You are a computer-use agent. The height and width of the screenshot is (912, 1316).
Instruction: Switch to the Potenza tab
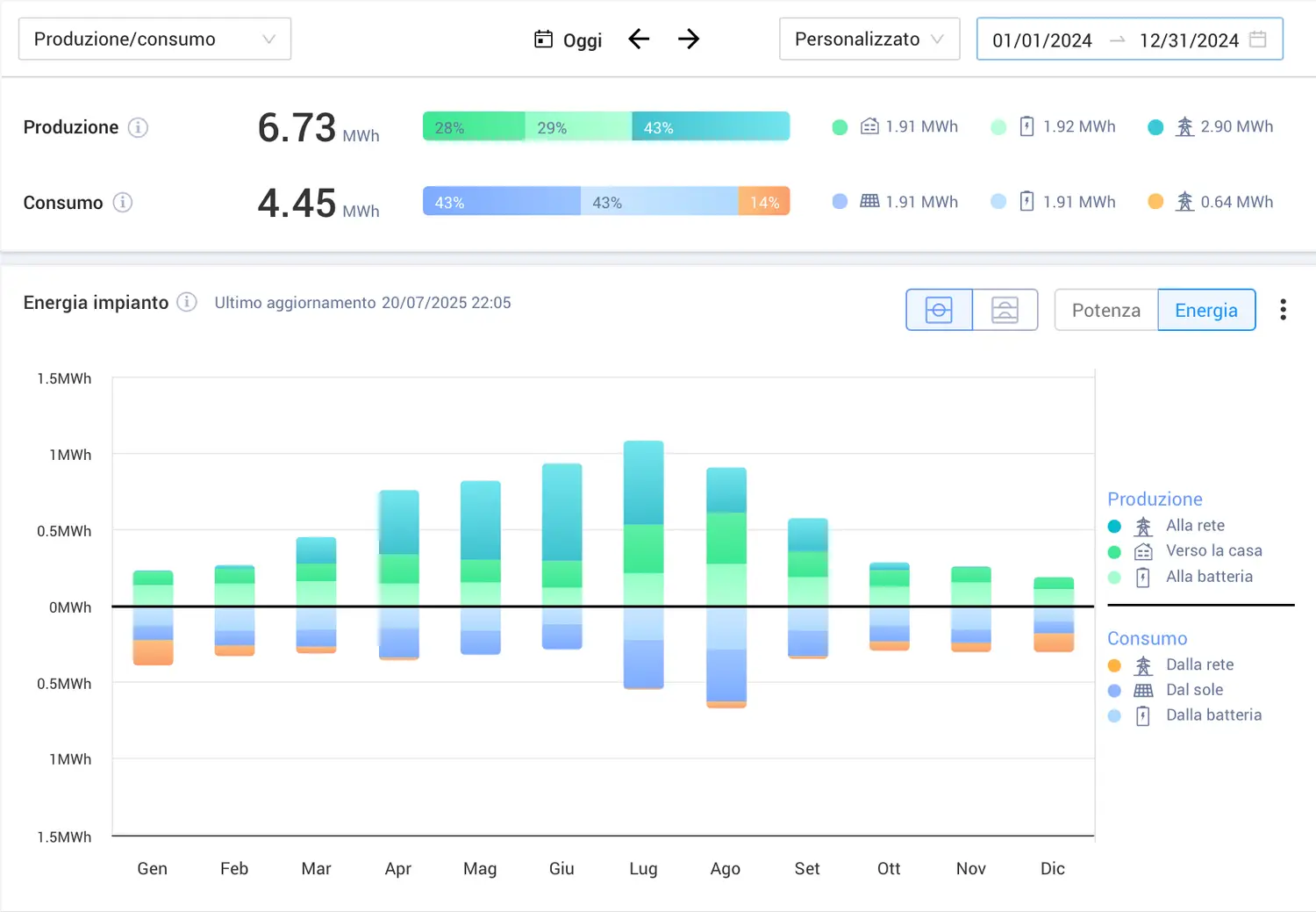(x=1105, y=311)
